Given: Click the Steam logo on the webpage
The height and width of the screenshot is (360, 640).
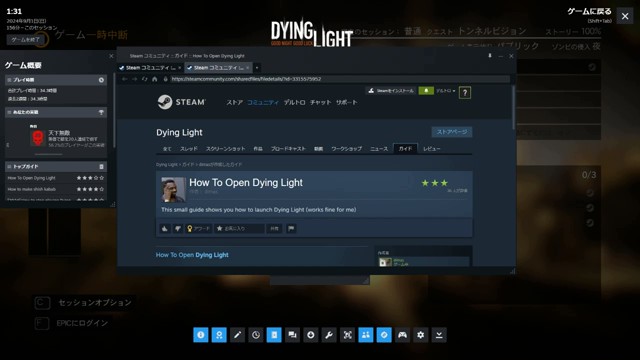Looking at the screenshot, I should [x=182, y=102].
